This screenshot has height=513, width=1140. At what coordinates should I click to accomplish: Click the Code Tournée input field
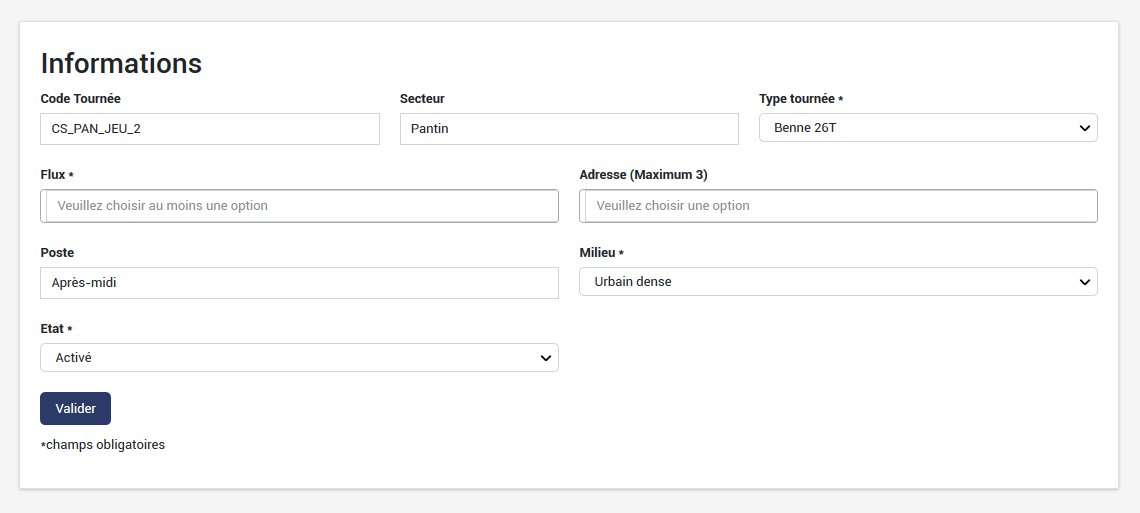pyautogui.click(x=210, y=129)
